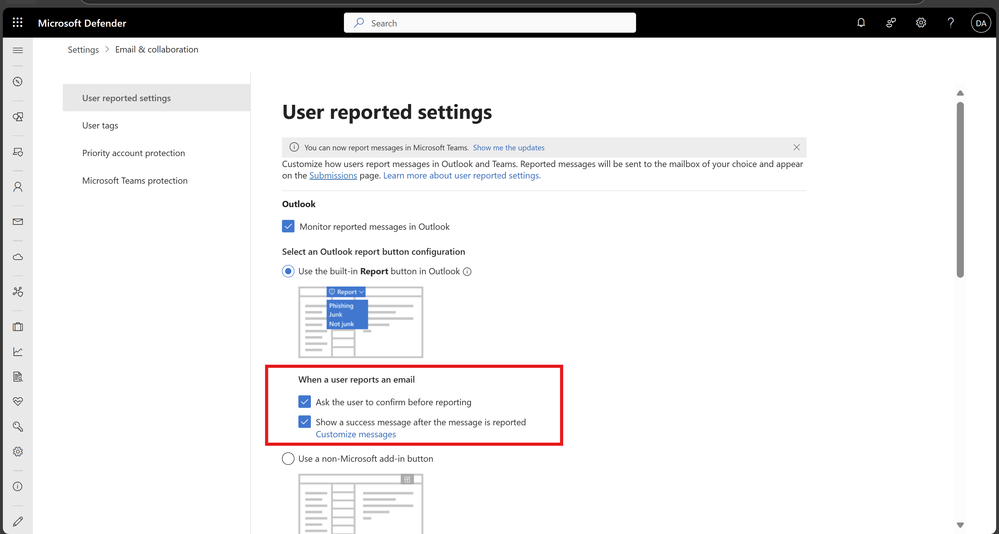The height and width of the screenshot is (534, 999).
Task: Uncheck Show a success message checkbox
Action: [x=305, y=422]
